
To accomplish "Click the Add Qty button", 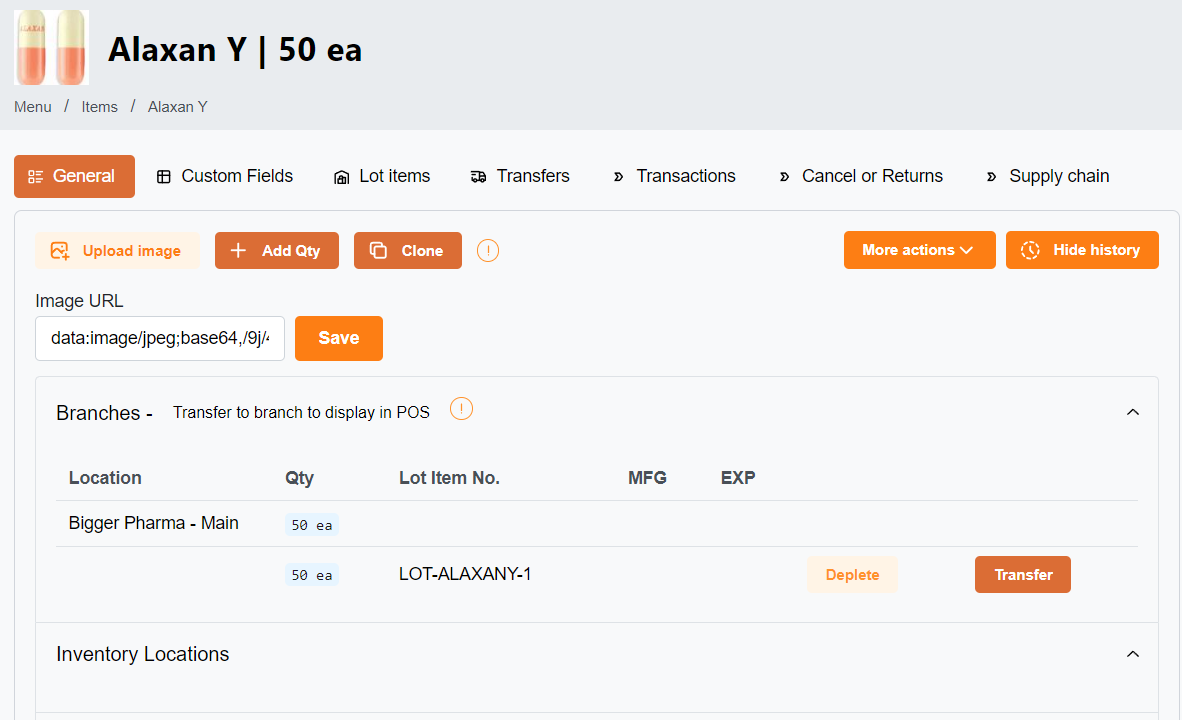I will click(x=277, y=250).
